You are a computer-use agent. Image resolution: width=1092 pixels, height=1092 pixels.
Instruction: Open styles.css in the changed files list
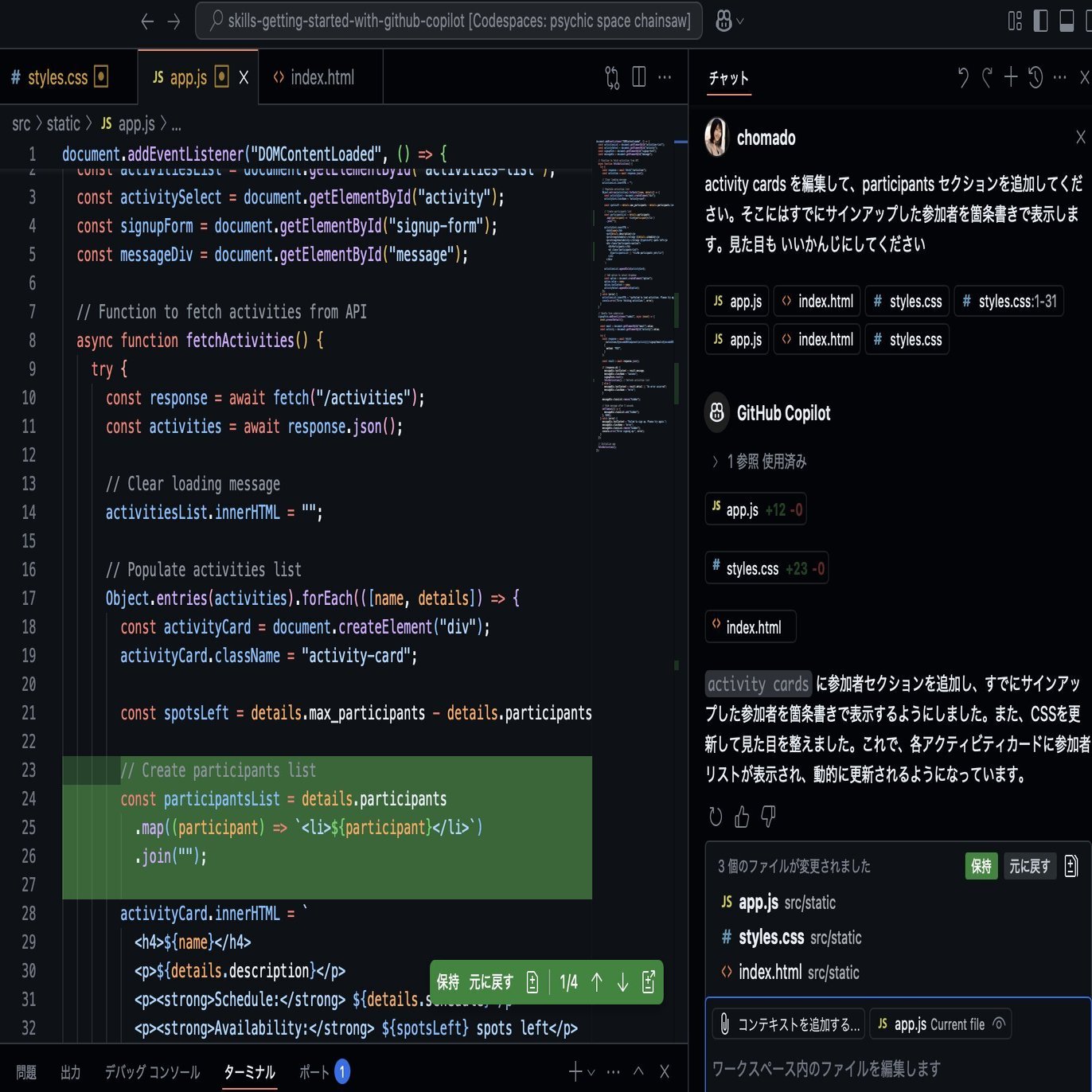pos(898,937)
